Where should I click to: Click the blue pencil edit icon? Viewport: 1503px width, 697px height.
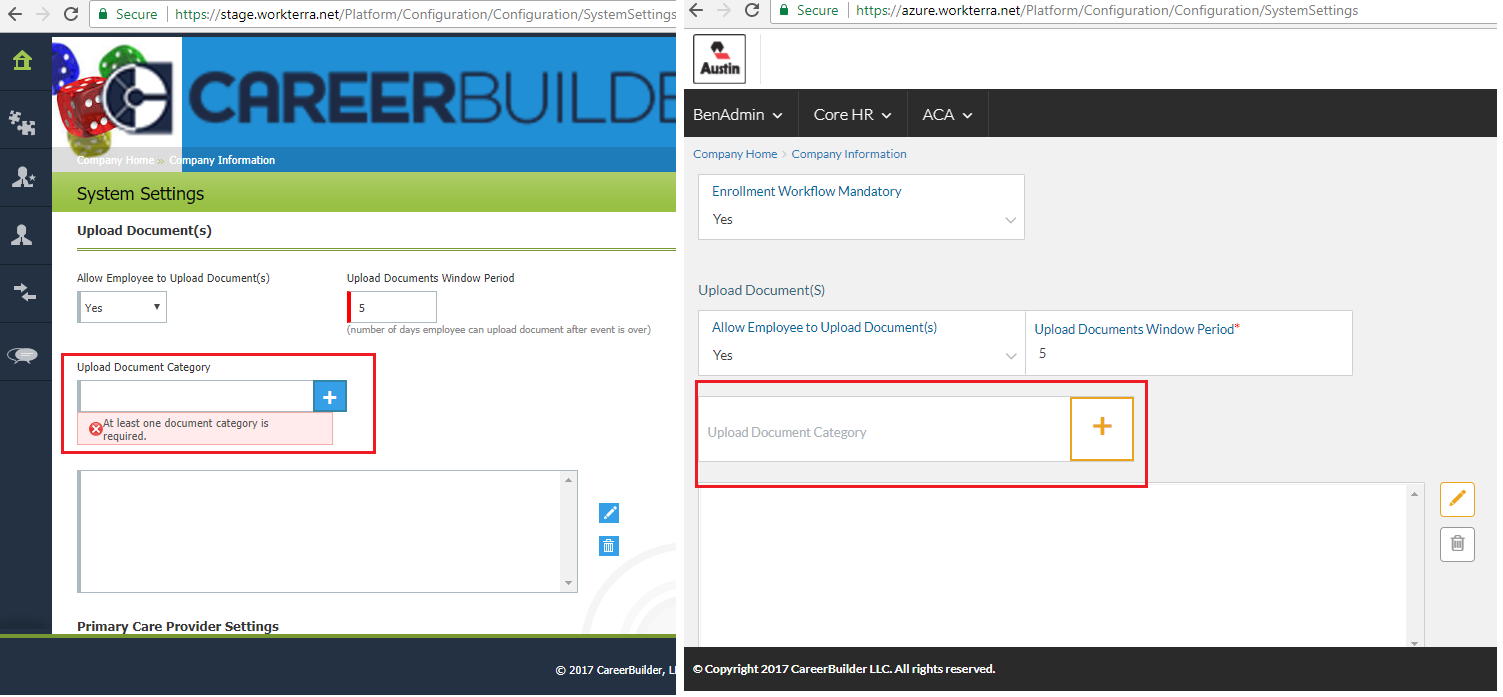pos(609,513)
